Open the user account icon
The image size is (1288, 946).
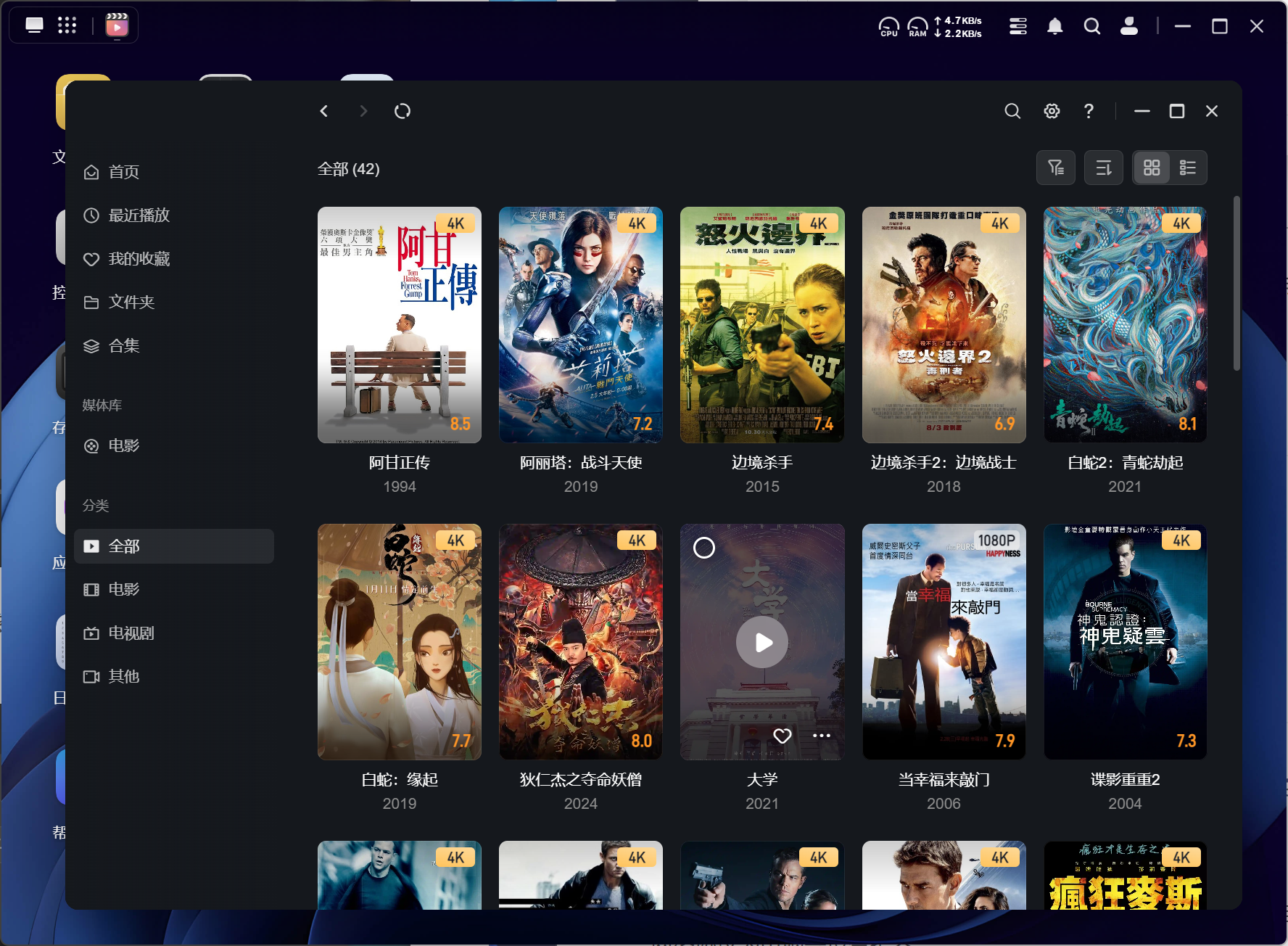(x=1129, y=27)
